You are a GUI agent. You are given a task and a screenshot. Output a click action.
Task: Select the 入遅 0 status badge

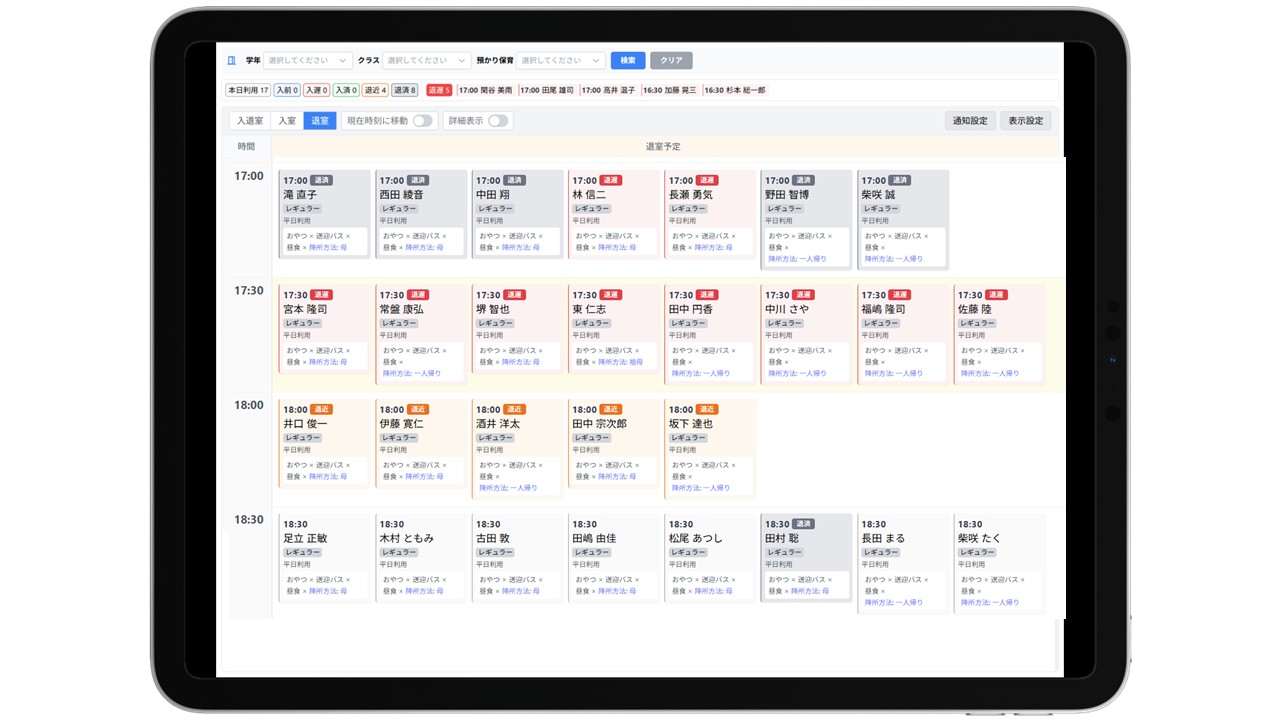click(317, 90)
